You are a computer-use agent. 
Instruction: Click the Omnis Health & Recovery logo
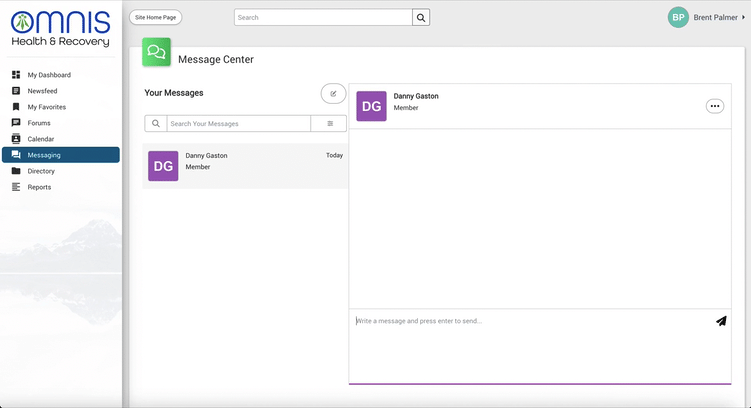61,29
